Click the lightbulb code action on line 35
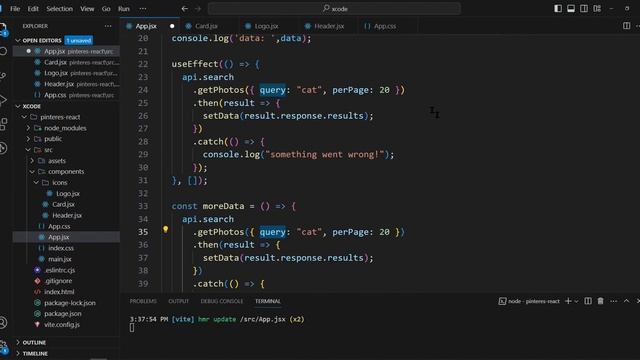 coord(165,229)
